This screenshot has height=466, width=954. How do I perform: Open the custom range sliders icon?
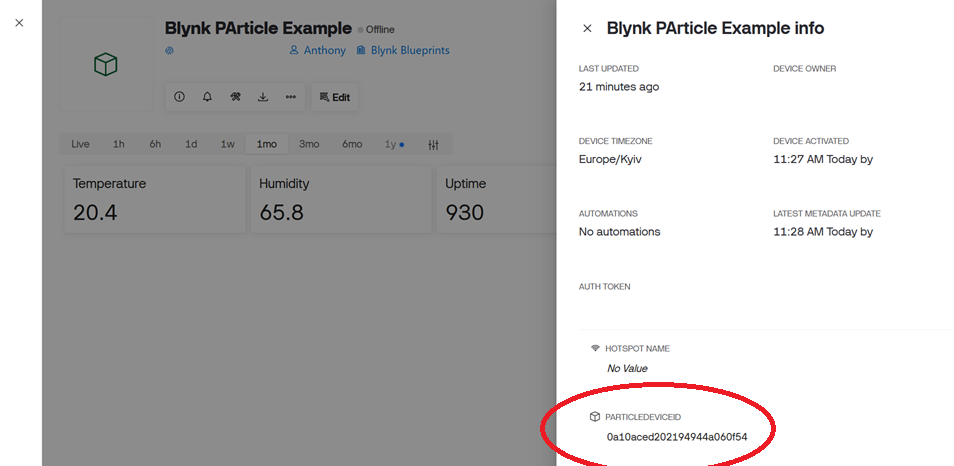433,145
